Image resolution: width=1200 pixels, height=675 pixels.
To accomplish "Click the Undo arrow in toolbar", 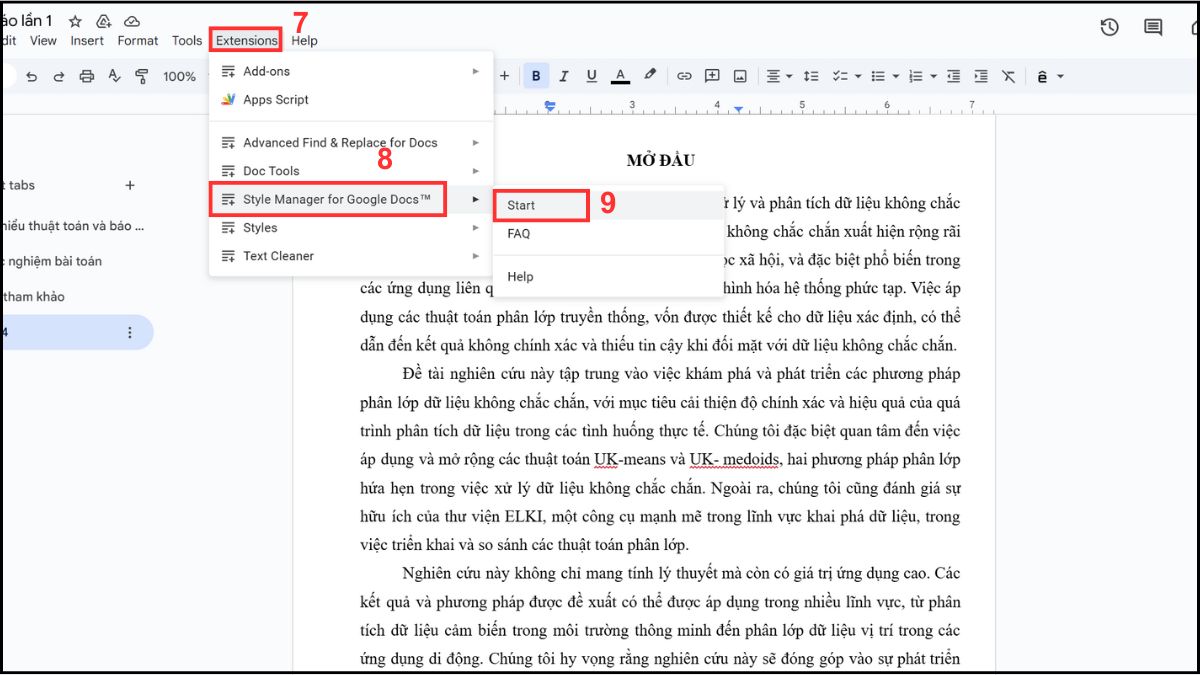I will pyautogui.click(x=31, y=76).
